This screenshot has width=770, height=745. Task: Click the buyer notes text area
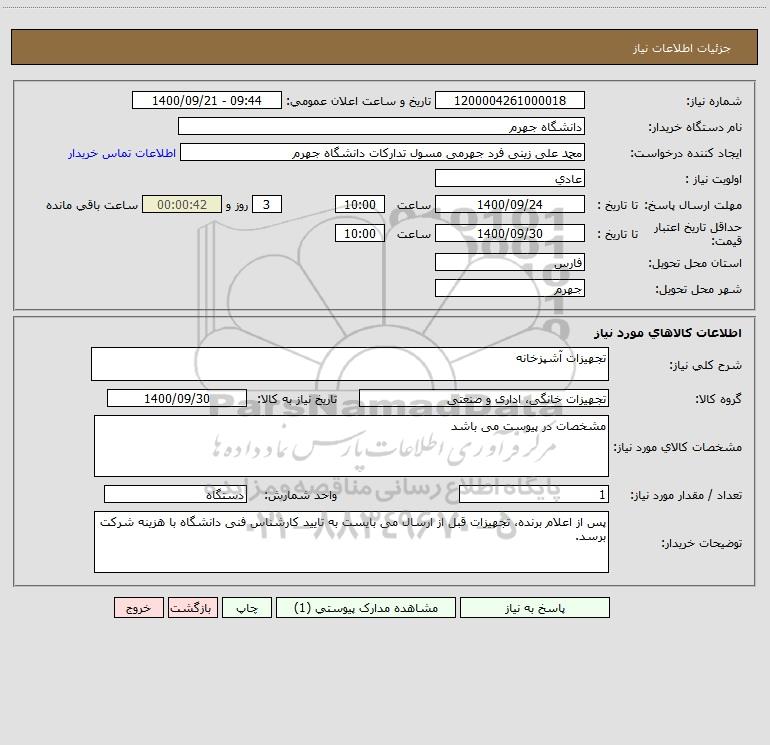click(x=351, y=542)
